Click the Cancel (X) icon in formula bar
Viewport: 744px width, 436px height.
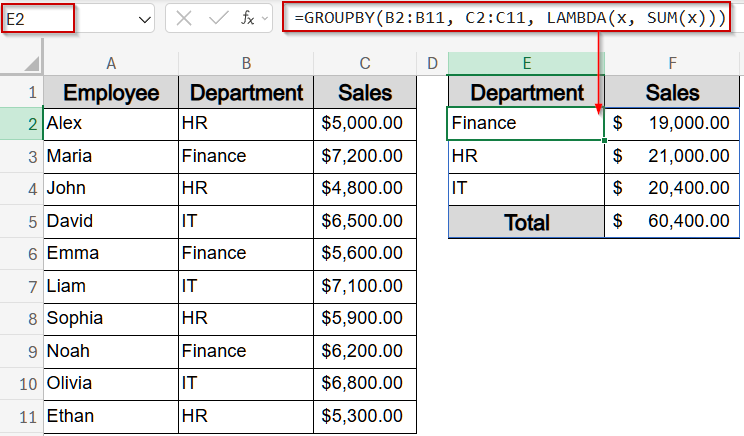point(184,18)
